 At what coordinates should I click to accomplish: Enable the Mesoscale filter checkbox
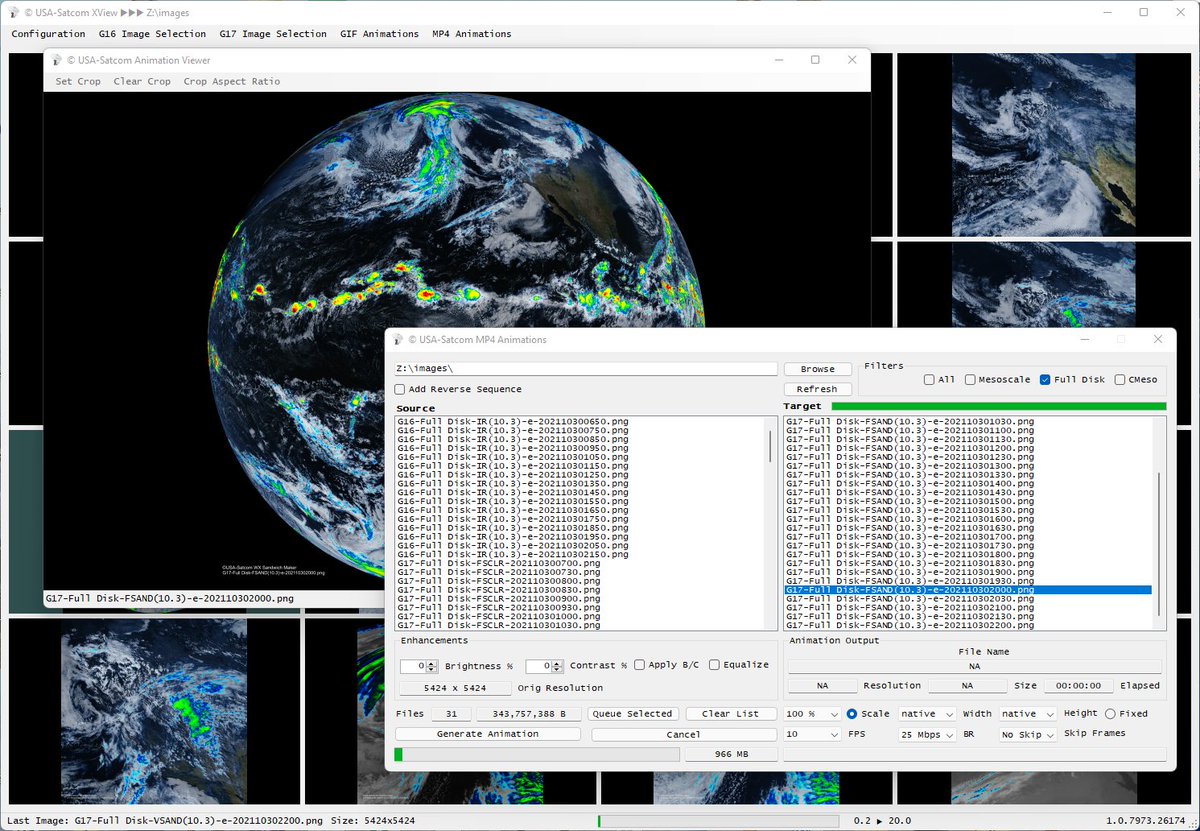tap(972, 380)
